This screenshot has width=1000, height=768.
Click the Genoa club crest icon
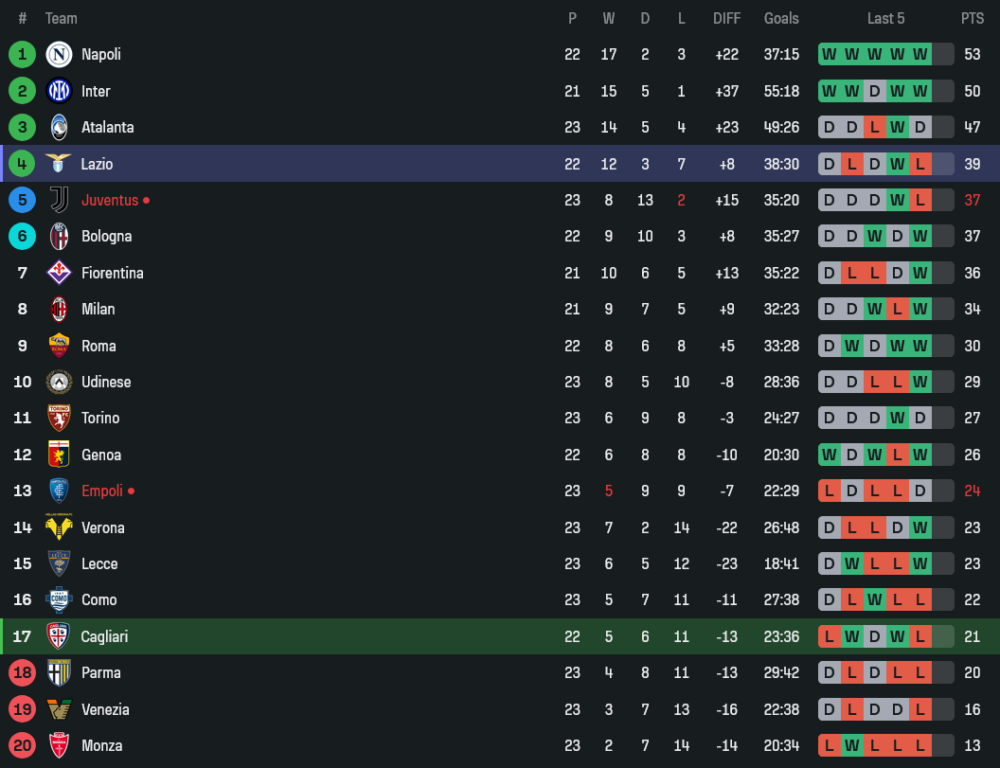coord(59,455)
